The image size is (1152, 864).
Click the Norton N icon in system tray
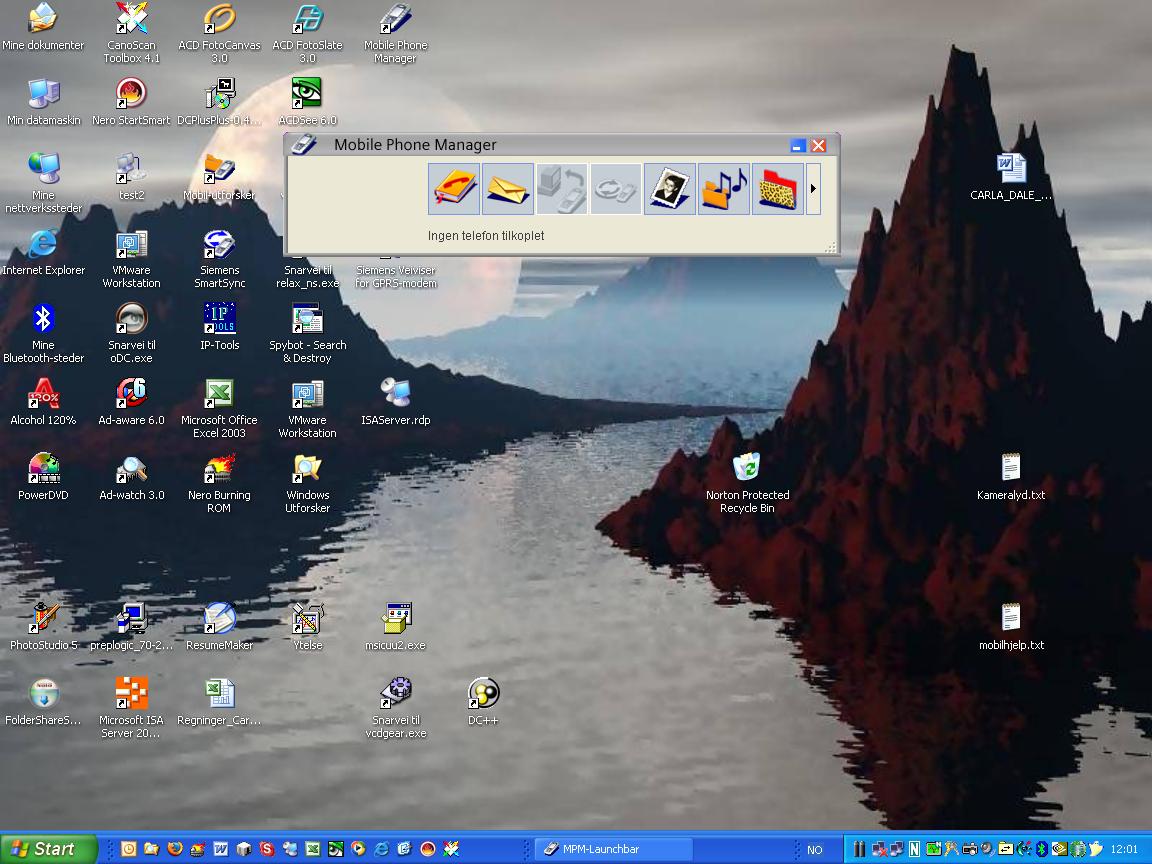(914, 849)
